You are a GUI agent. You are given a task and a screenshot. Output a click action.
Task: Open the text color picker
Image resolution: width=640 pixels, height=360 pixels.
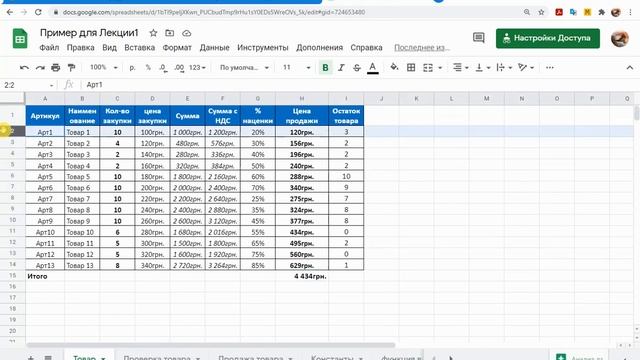(372, 68)
